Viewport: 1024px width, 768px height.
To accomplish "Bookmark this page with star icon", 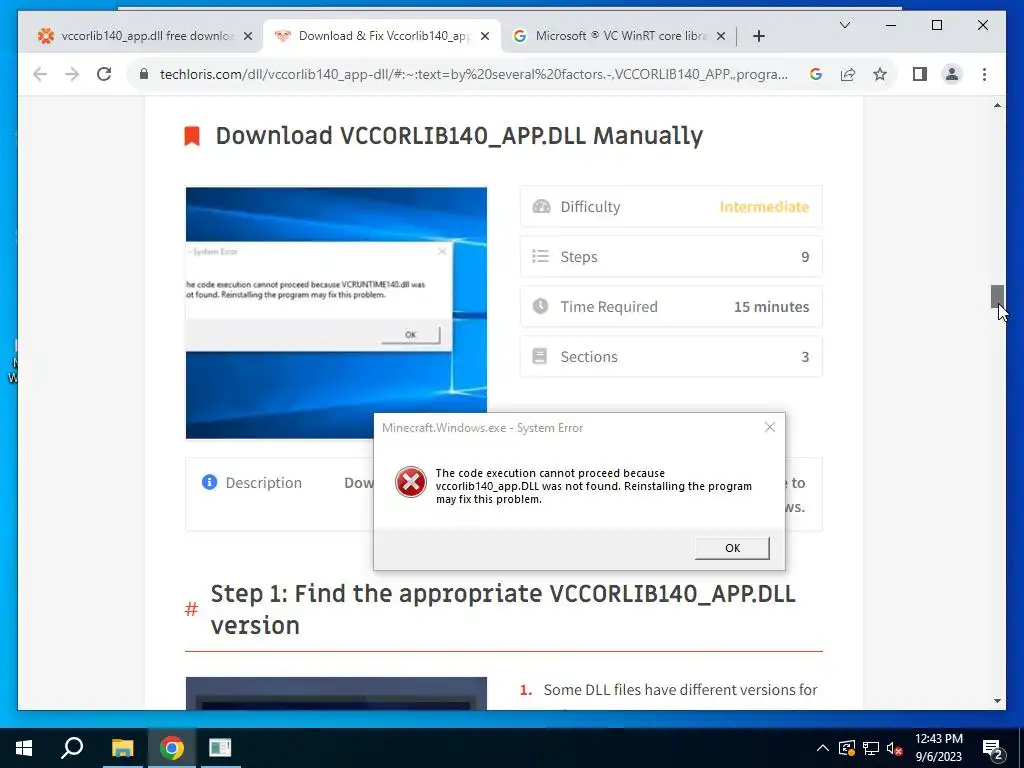I will tap(880, 74).
